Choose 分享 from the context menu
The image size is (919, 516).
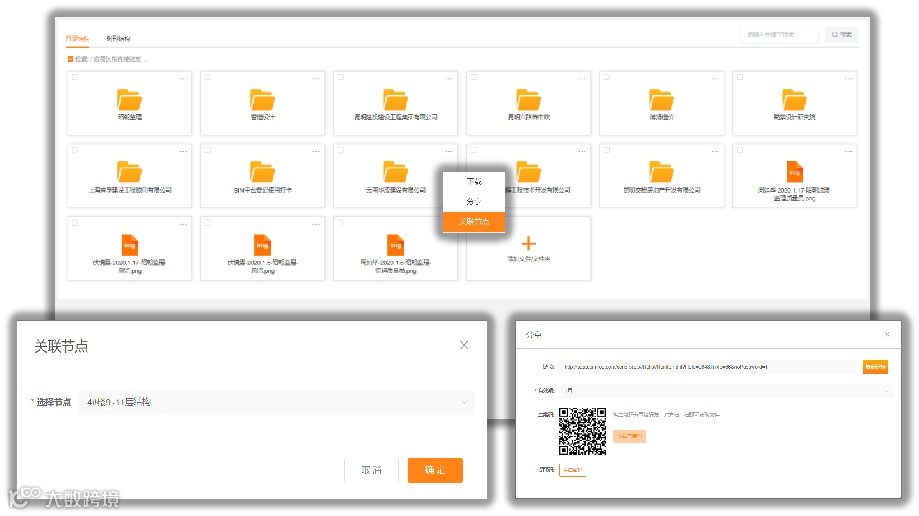tap(474, 202)
